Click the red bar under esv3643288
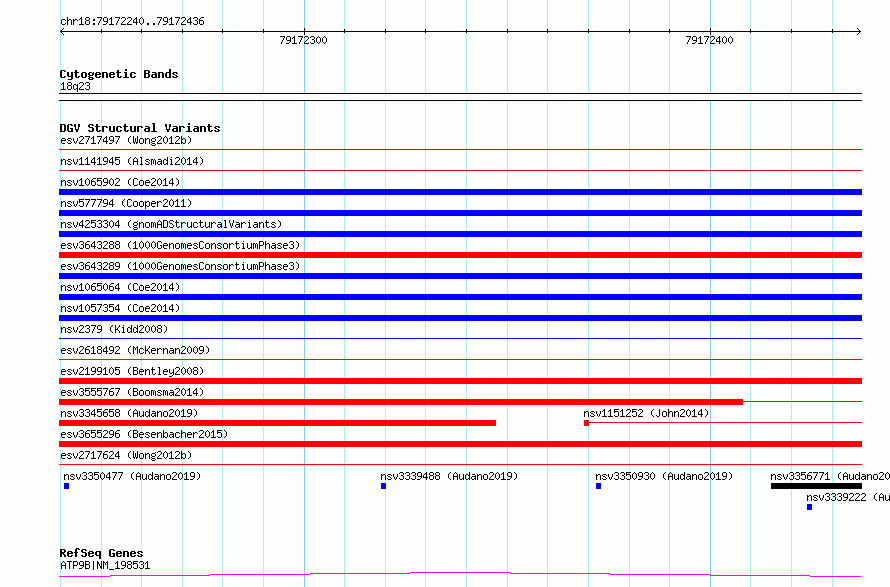Viewport: 890px width, 587px height. [460, 255]
